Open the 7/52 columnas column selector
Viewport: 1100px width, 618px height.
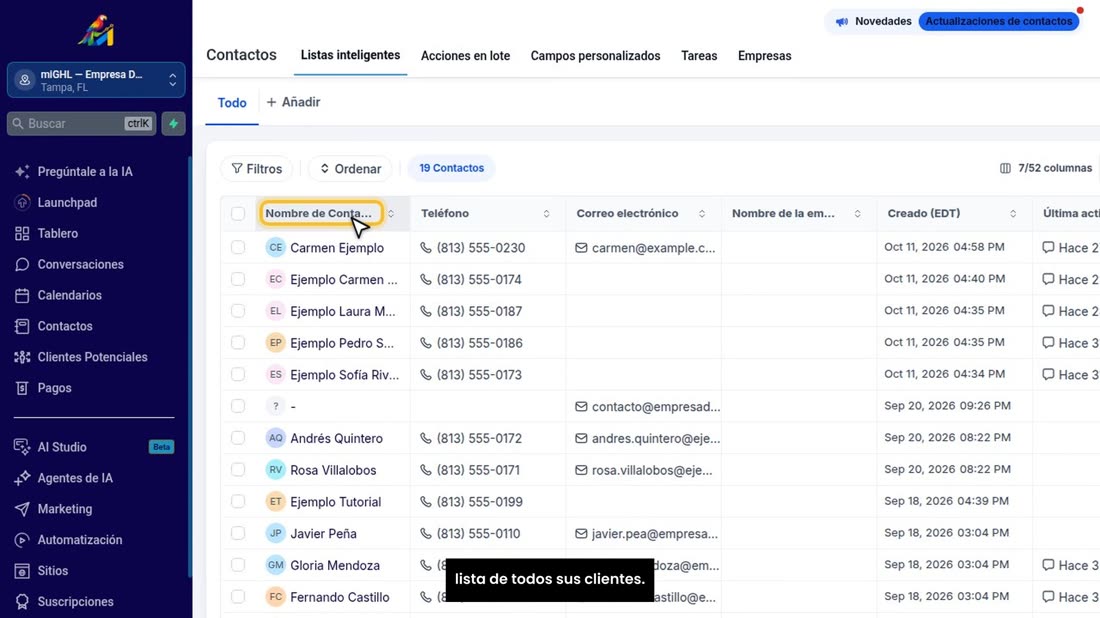(1046, 168)
